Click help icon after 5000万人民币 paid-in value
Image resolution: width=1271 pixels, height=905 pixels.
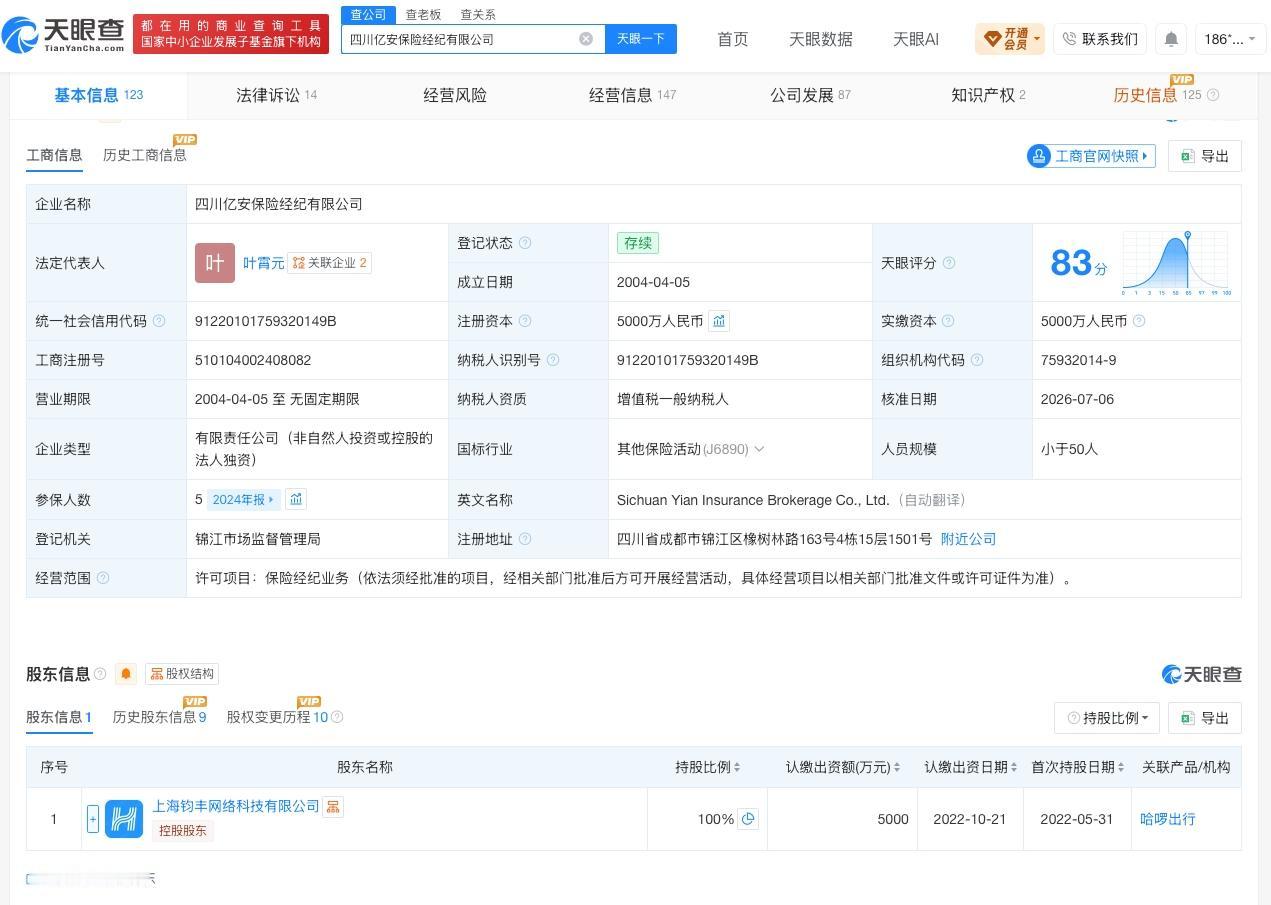(1139, 321)
